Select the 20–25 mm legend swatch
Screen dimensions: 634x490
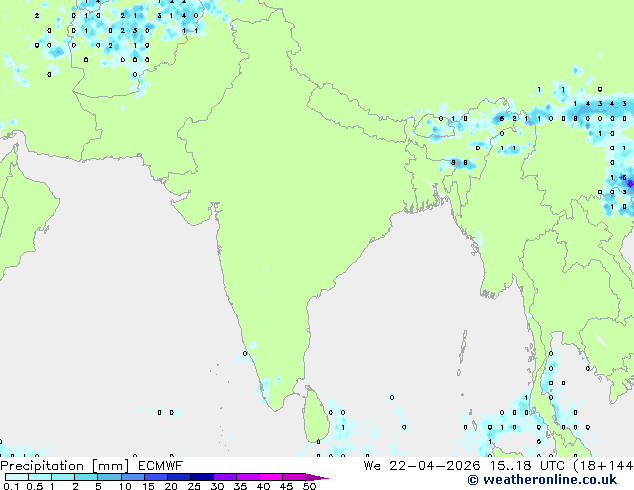(x=178, y=477)
